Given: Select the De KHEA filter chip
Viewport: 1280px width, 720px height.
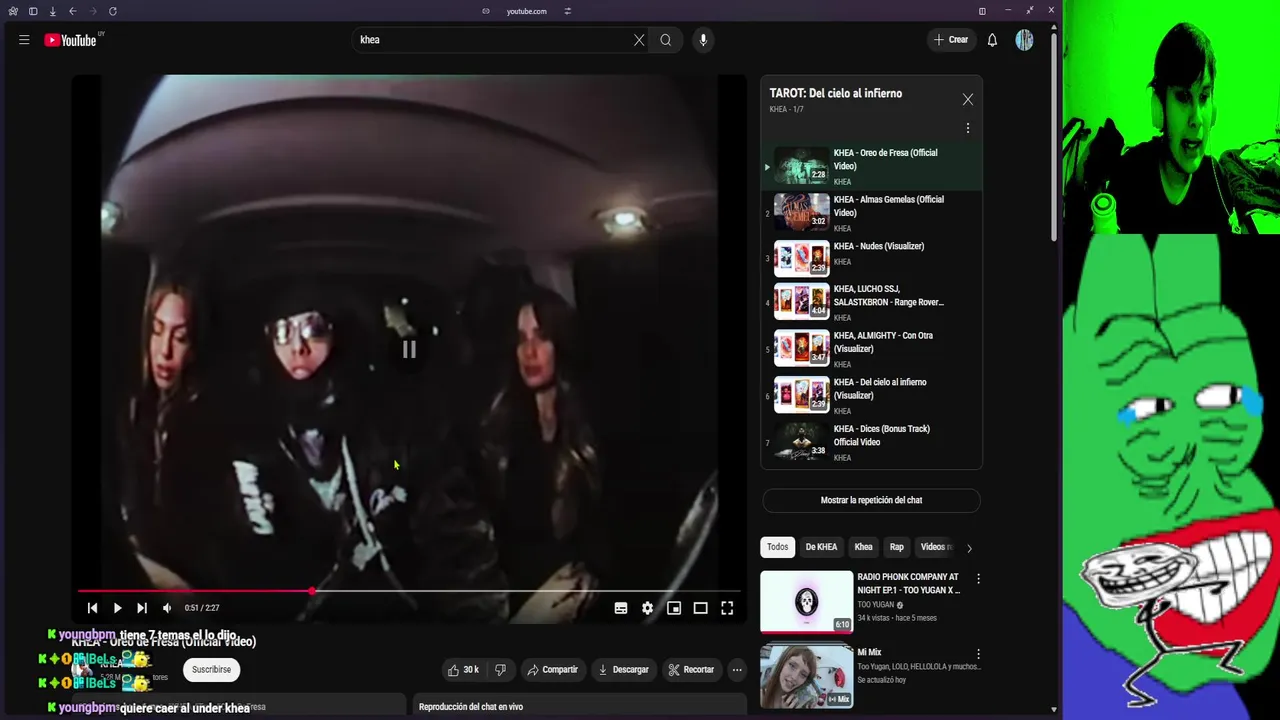Looking at the screenshot, I should click(x=821, y=547).
